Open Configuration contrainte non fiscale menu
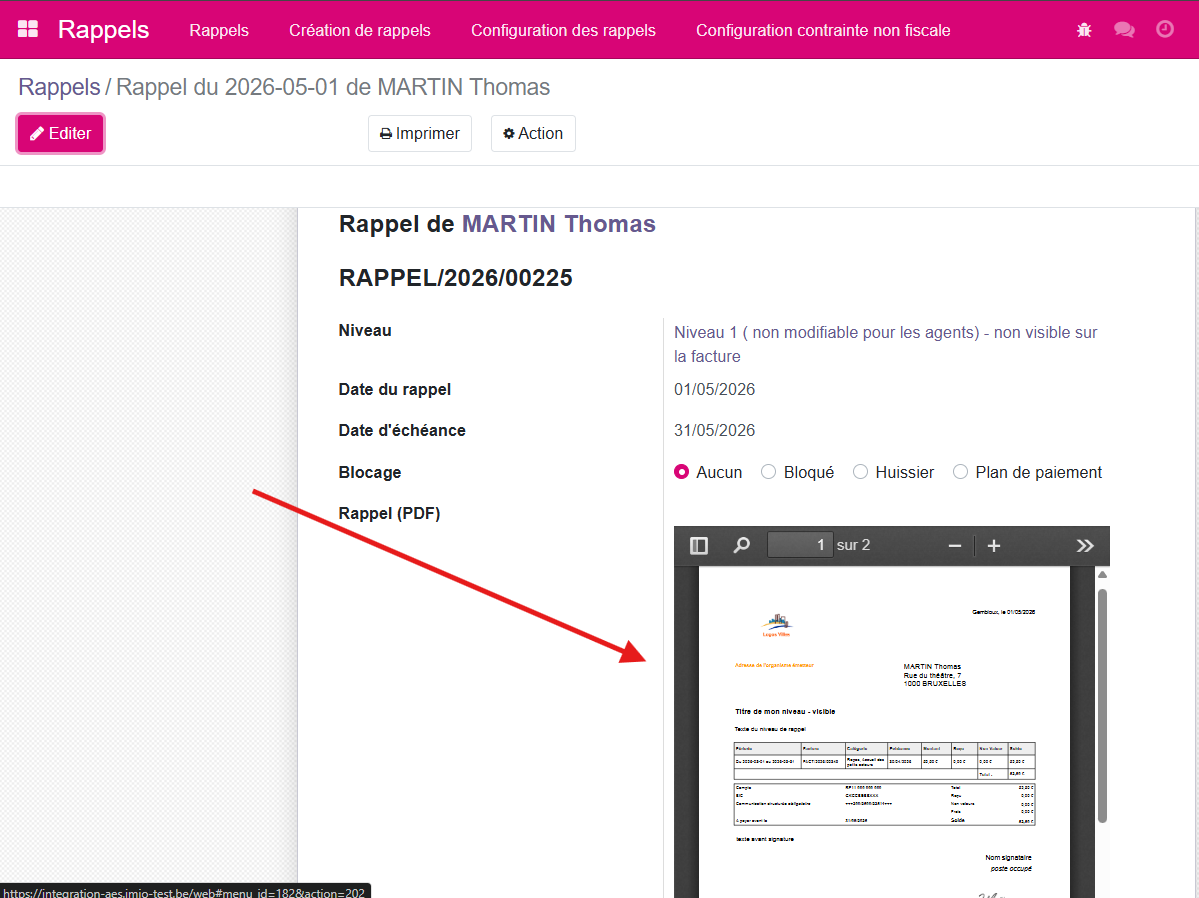 coord(823,30)
